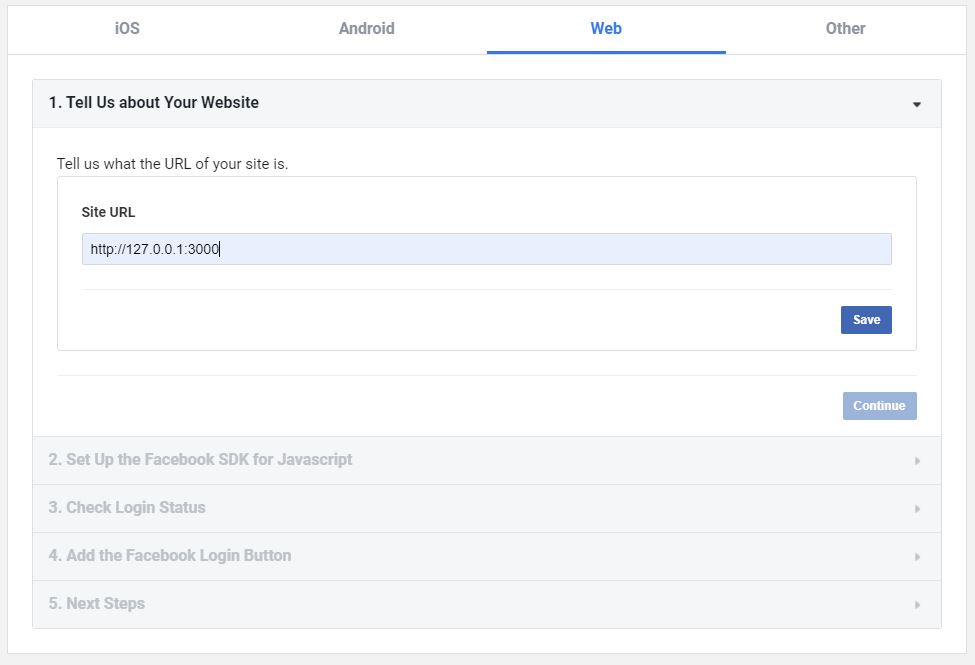Collapse section 1 using its down arrow
The height and width of the screenshot is (665, 975).
click(x=916, y=104)
